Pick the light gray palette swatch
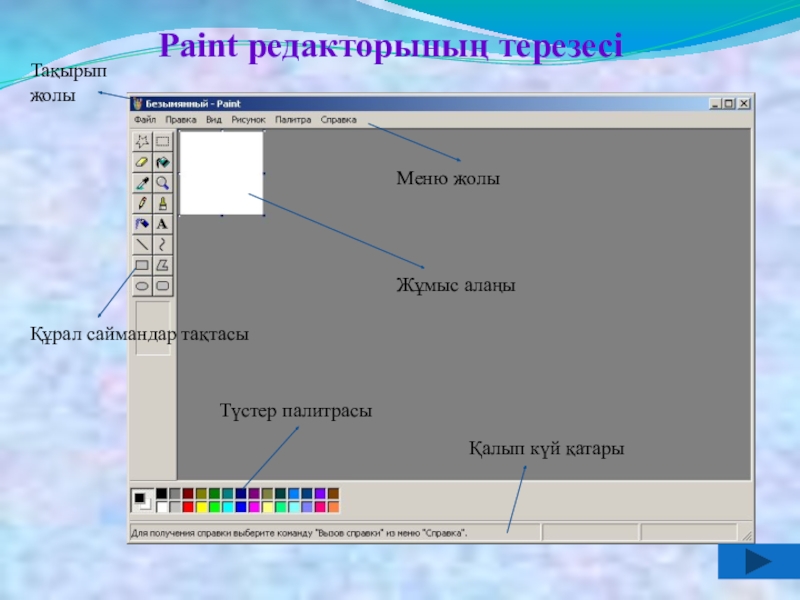 point(174,507)
